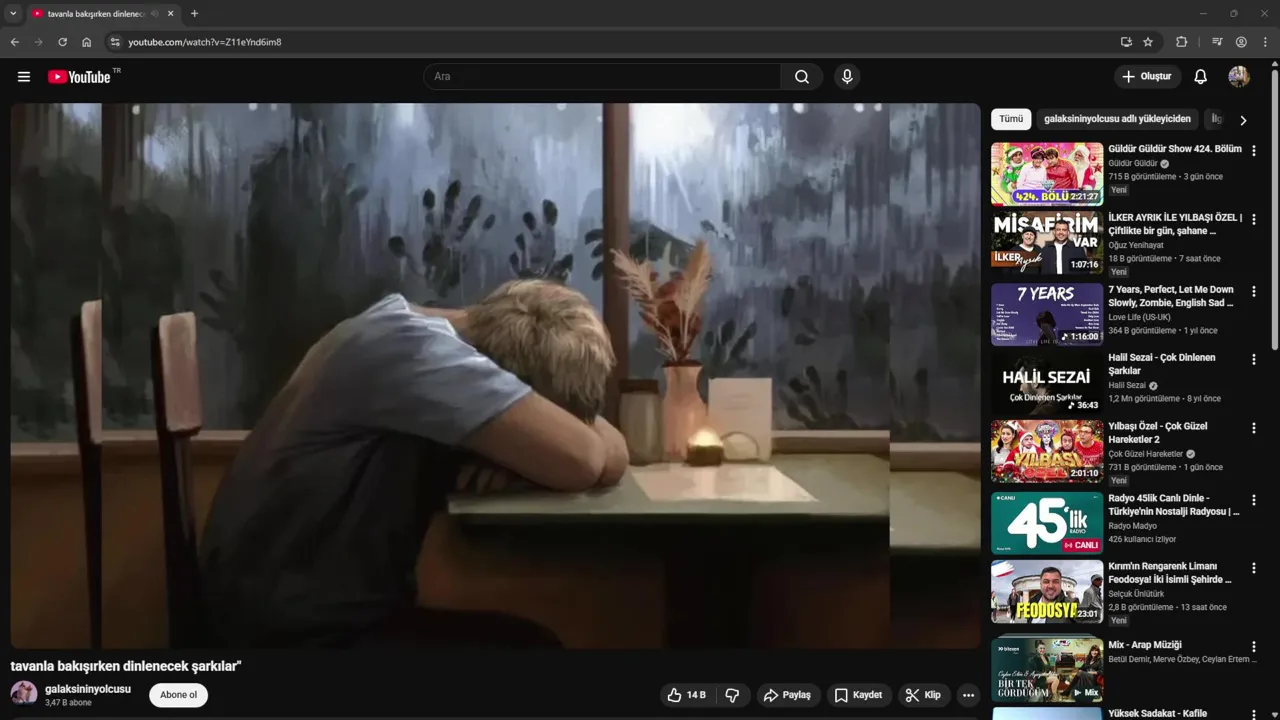Click the video player area
1280x720 pixels.
tap(495, 376)
